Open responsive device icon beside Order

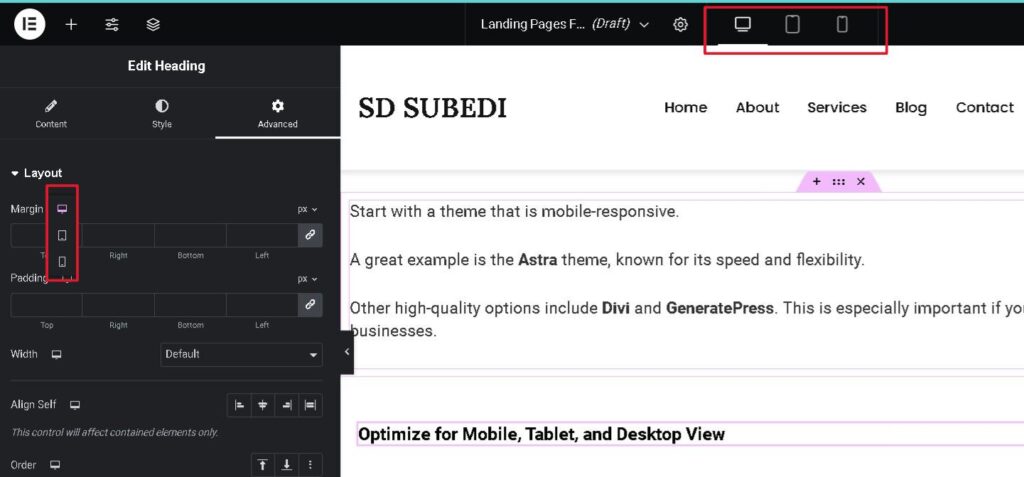point(56,465)
